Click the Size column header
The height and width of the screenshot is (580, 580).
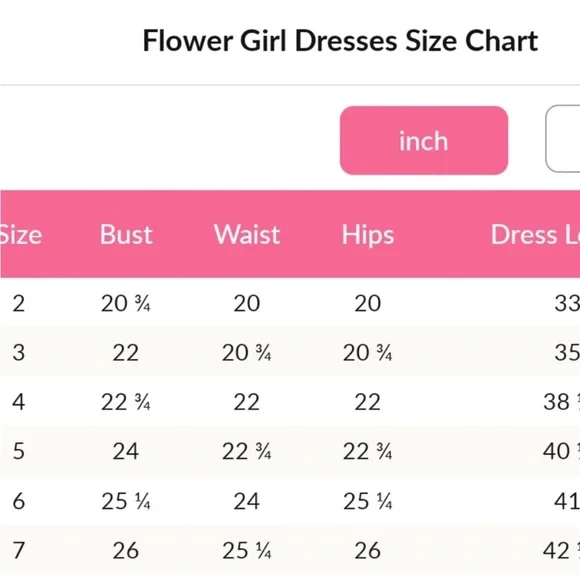(x=21, y=235)
